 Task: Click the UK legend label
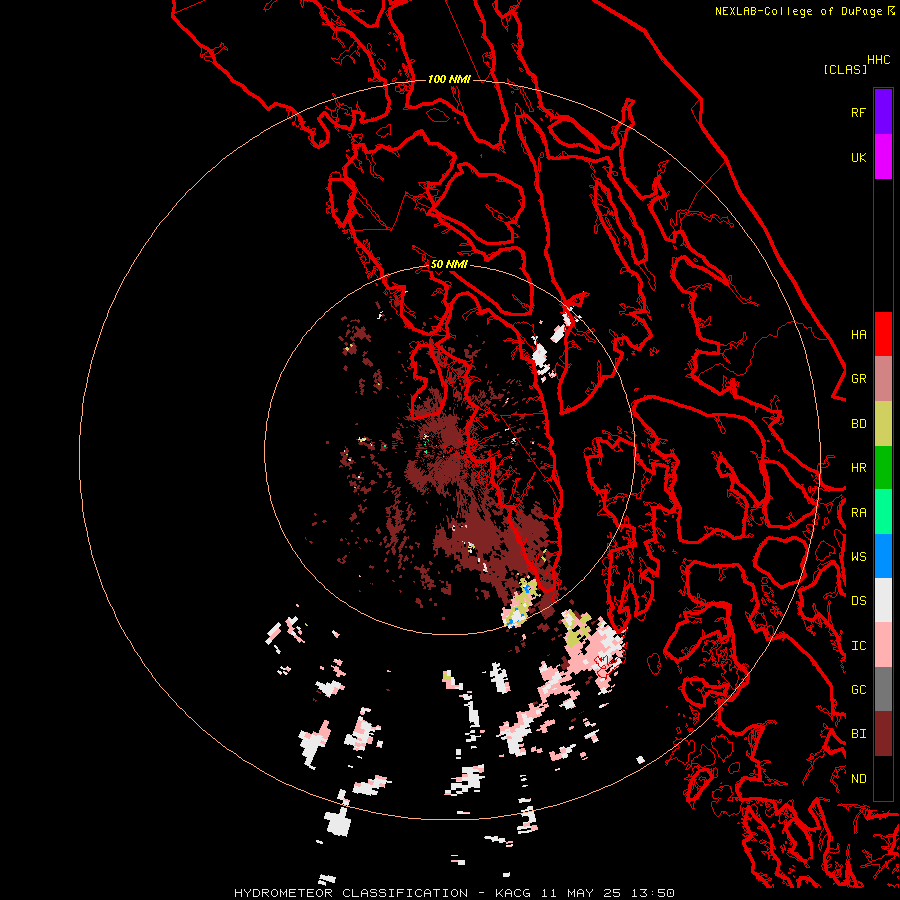(x=858, y=157)
